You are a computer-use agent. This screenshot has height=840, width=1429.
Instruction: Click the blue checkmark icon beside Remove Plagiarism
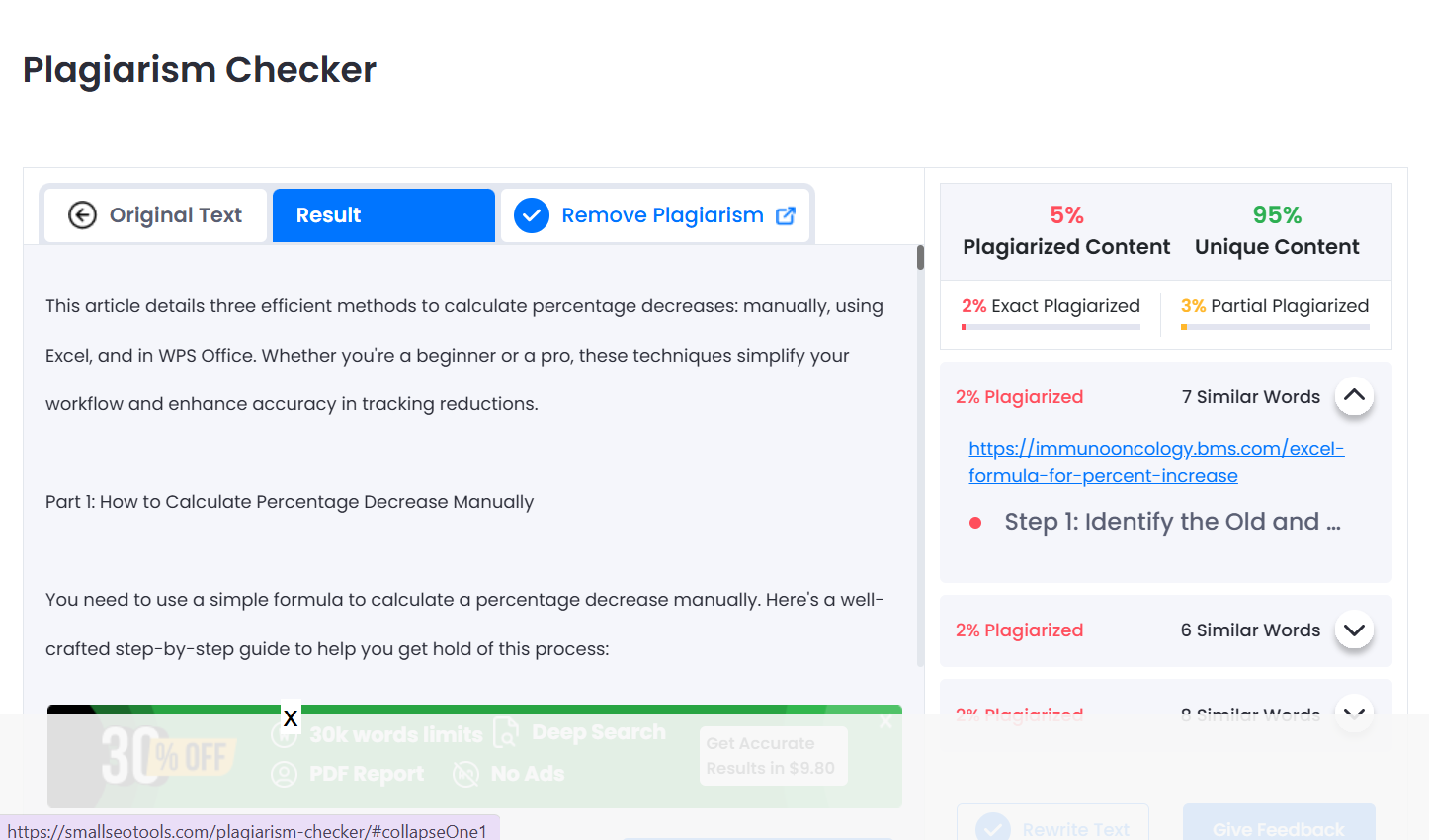[x=532, y=215]
